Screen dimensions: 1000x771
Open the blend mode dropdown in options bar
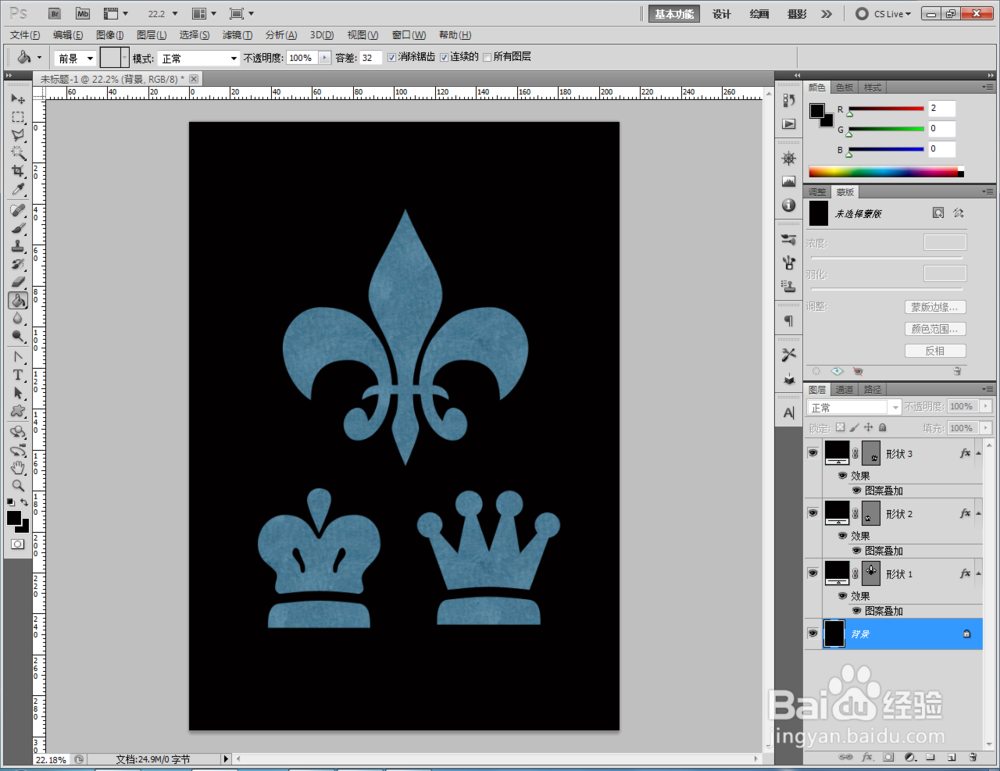pyautogui.click(x=198, y=58)
